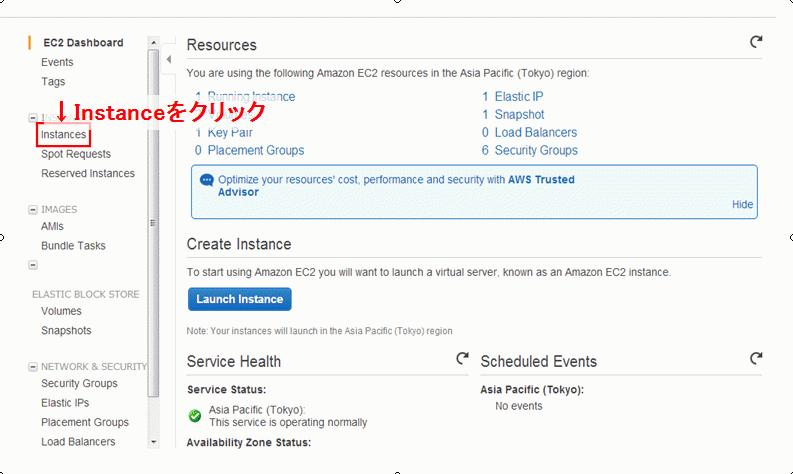Click 'This service is operating normally' text
Image resolution: width=793 pixels, height=474 pixels.
[x=288, y=422]
